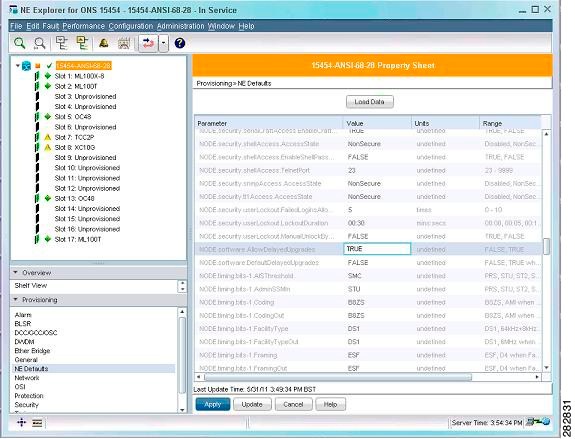Click the NE node icon in tree
This screenshot has width=575, height=439.
coord(26,66)
